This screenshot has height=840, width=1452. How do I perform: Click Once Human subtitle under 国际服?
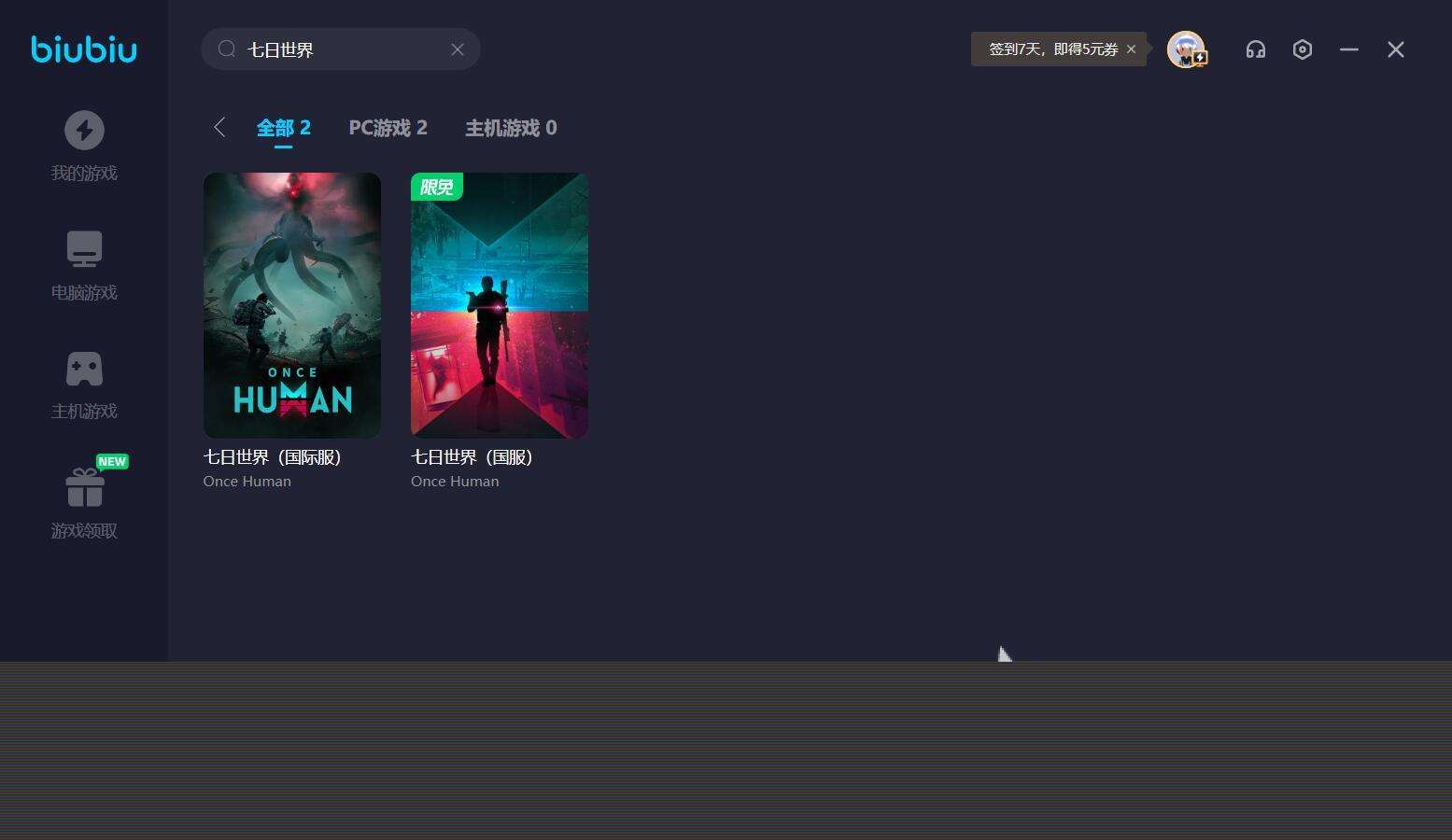[247, 482]
